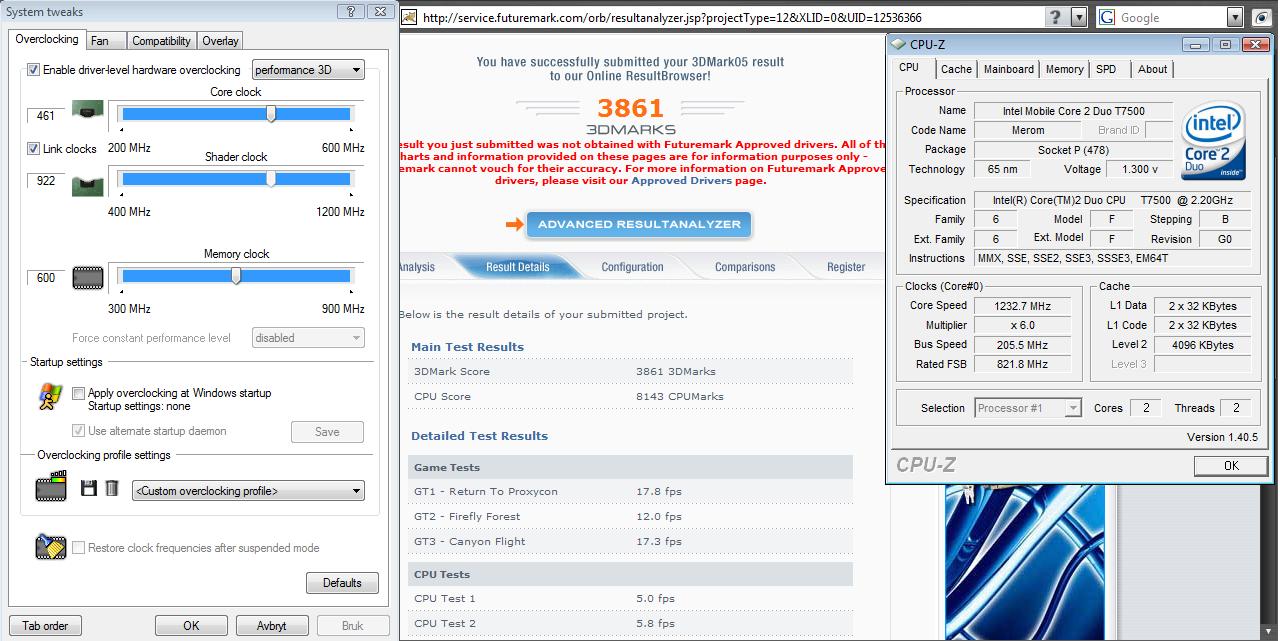Toggle Use alternate startup daemon checkbox
Image resolution: width=1280 pixels, height=641 pixels.
coord(78,431)
